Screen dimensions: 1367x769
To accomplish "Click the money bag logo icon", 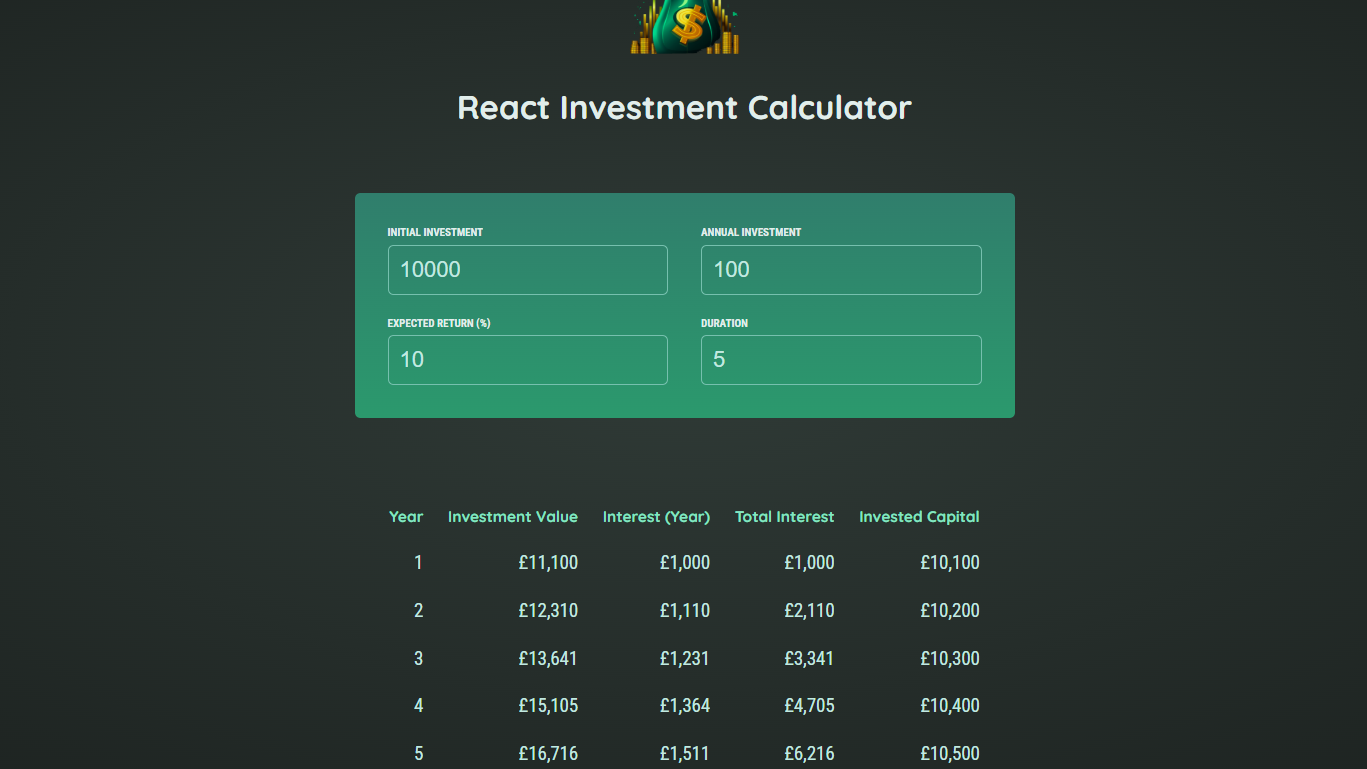I will tap(685, 27).
